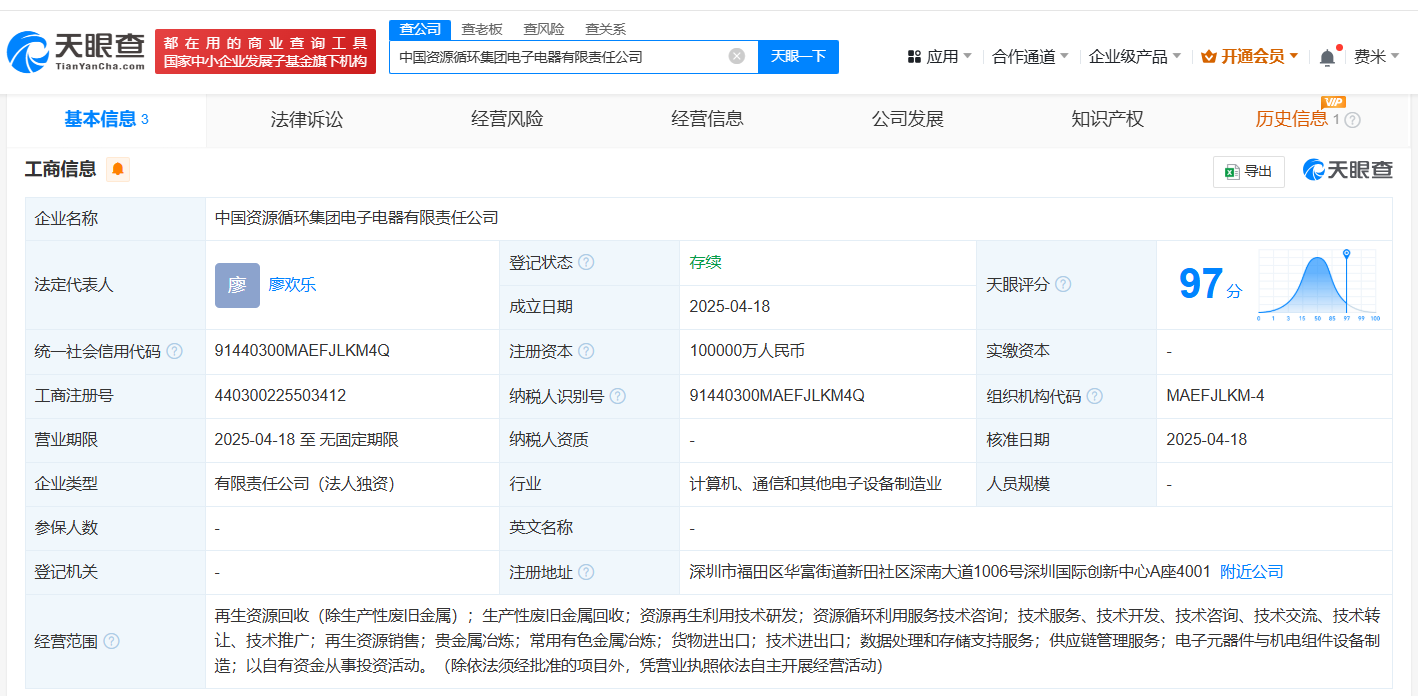Expand the 应用 dropdown menu
The image size is (1418, 696).
(940, 57)
